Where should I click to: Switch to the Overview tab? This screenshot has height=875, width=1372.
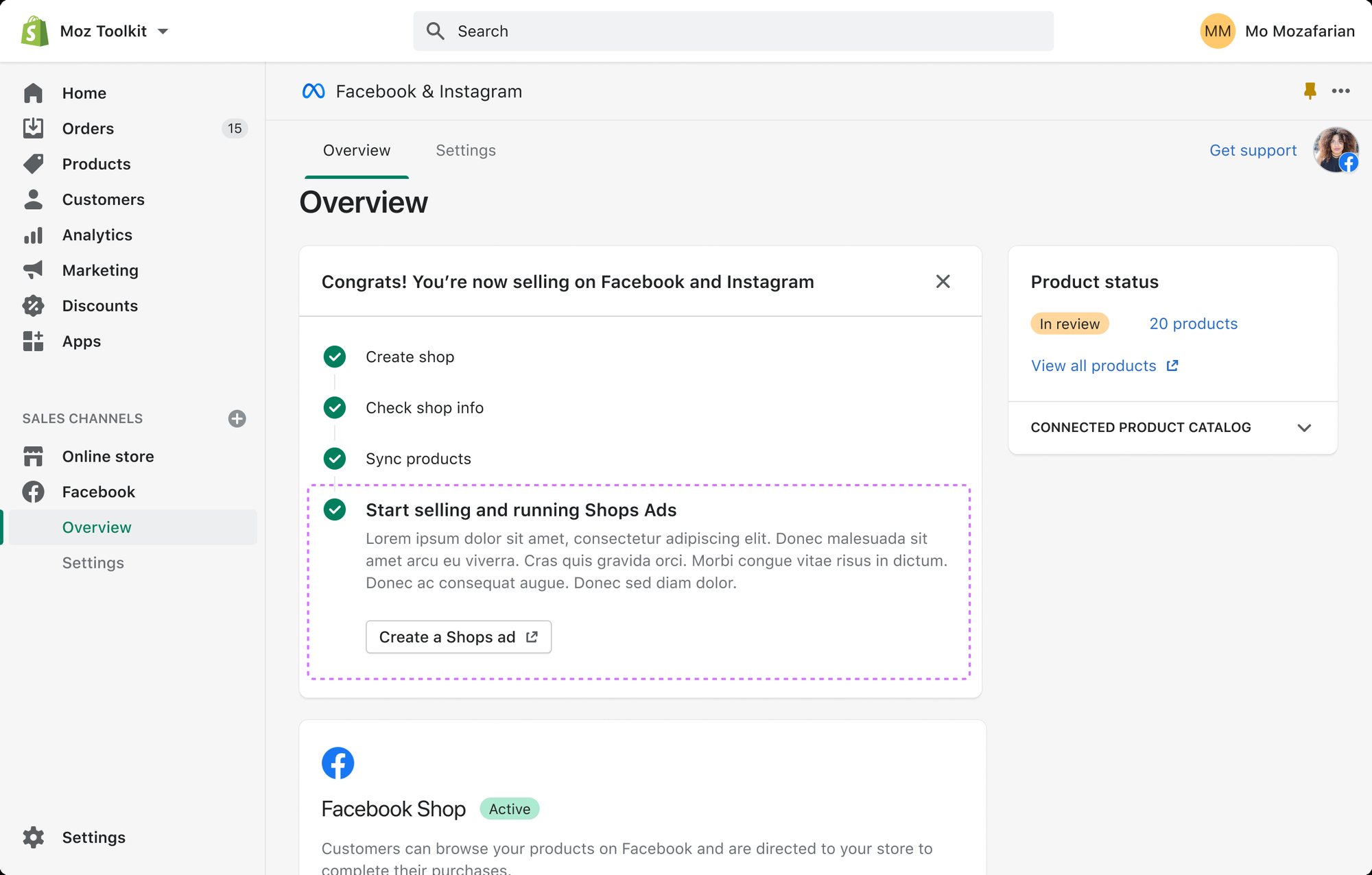[x=356, y=151]
